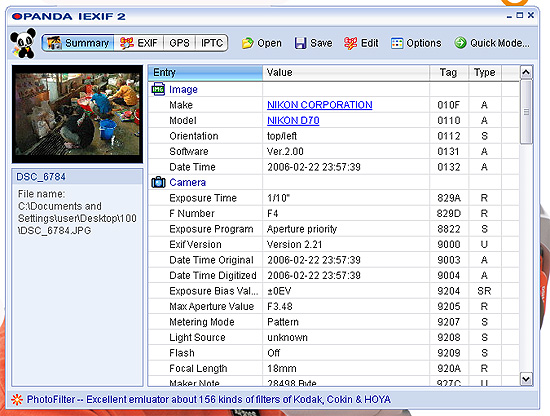Viewport: 550px width, 416px height.
Task: Click the tag code 829A
Action: (x=449, y=198)
